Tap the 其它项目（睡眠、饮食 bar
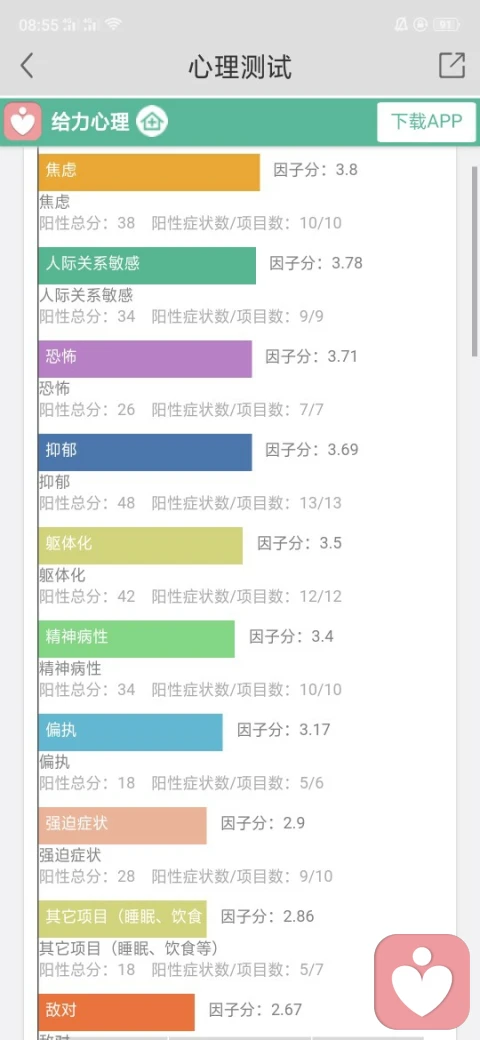Screen dimensions: 480x1040 123,919
